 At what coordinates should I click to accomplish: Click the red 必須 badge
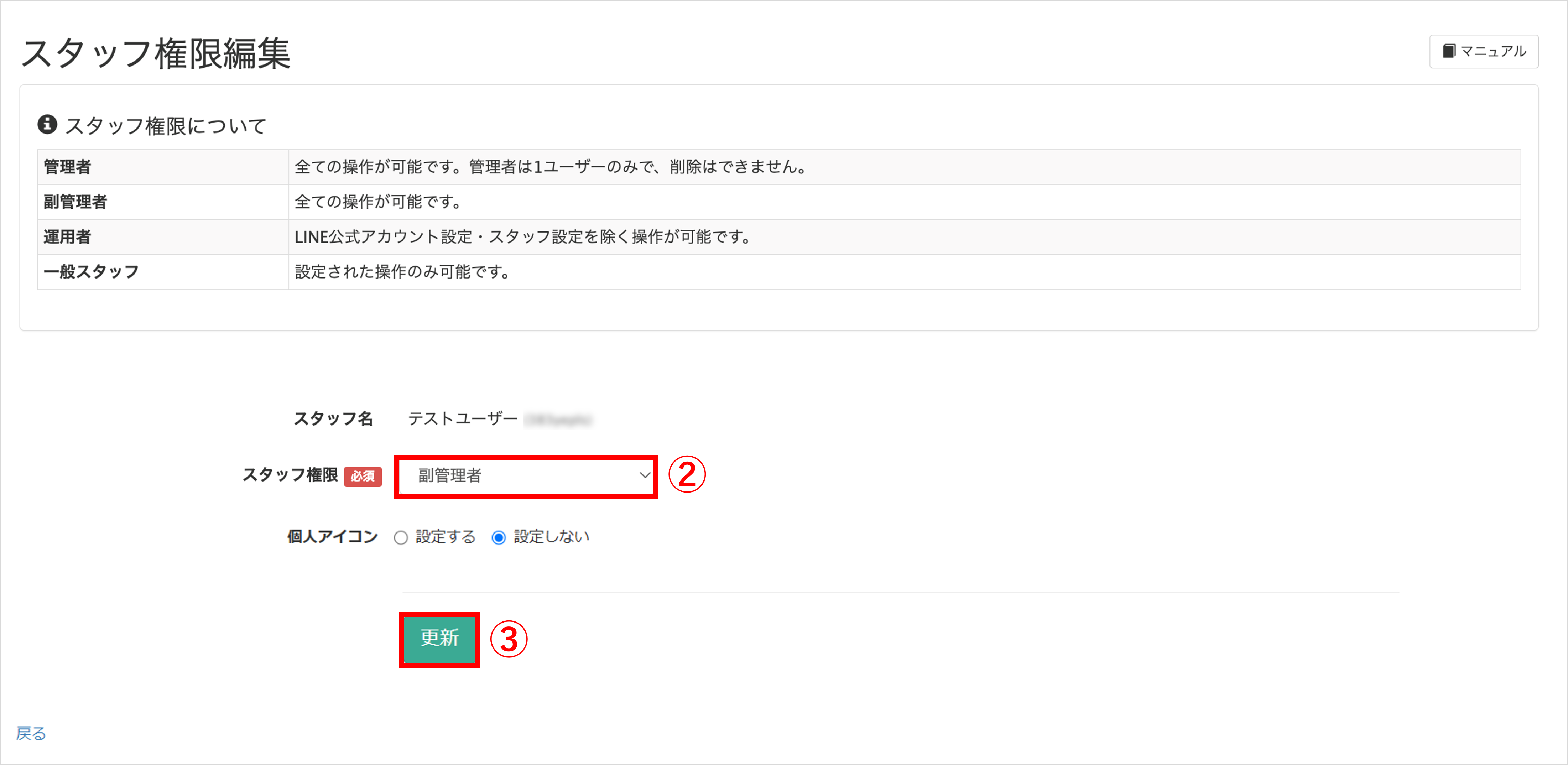[363, 476]
